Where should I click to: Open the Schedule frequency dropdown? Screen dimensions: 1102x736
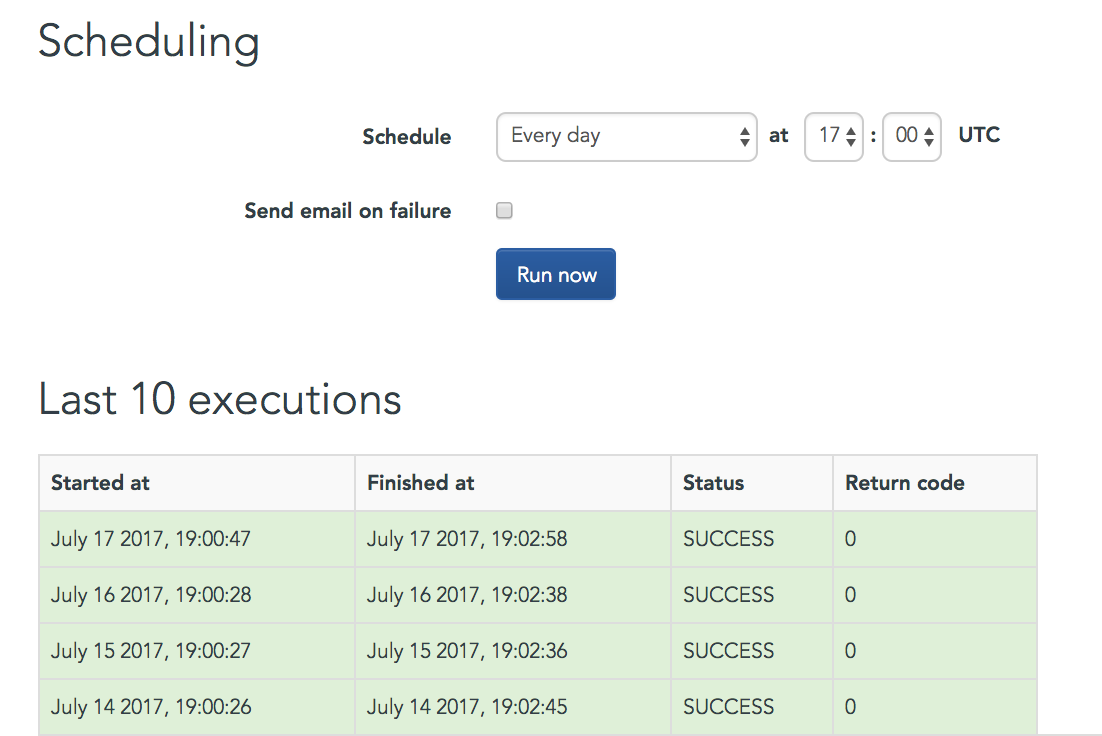[x=627, y=136]
